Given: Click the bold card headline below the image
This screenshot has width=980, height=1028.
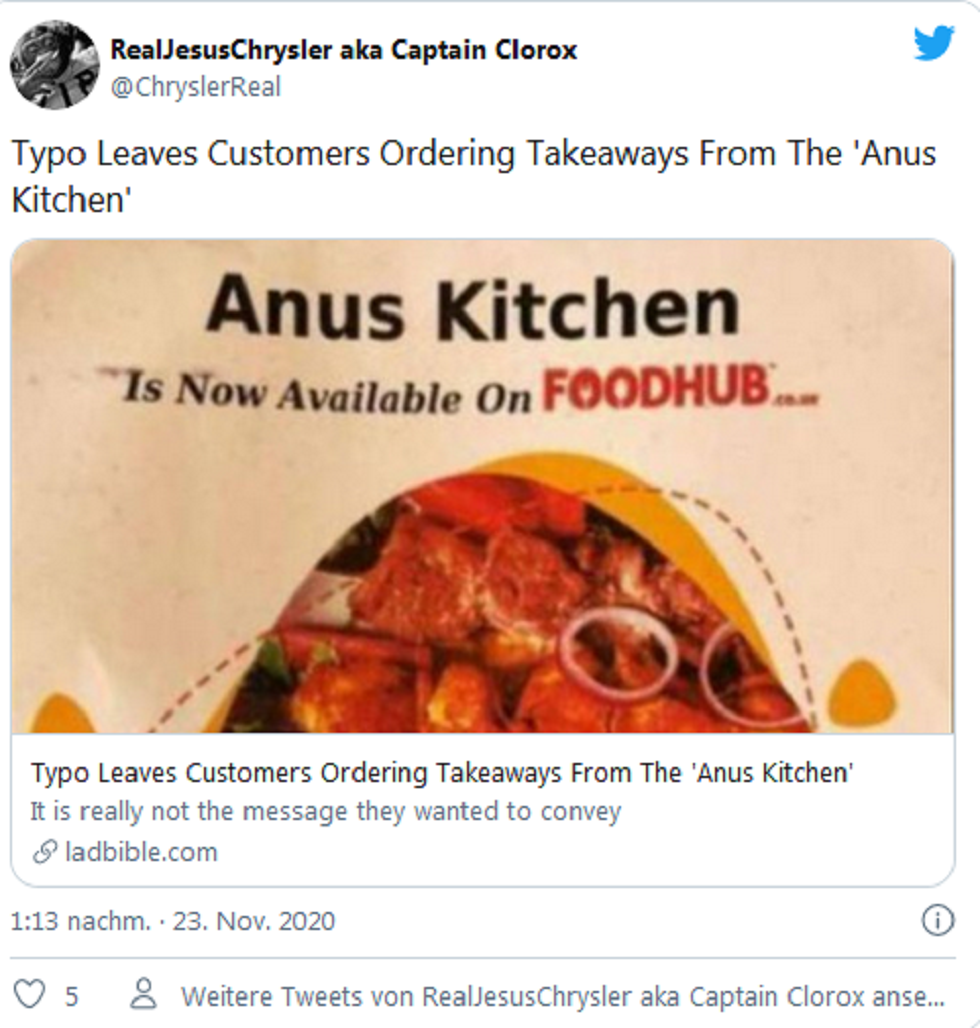Looking at the screenshot, I should 442,773.
